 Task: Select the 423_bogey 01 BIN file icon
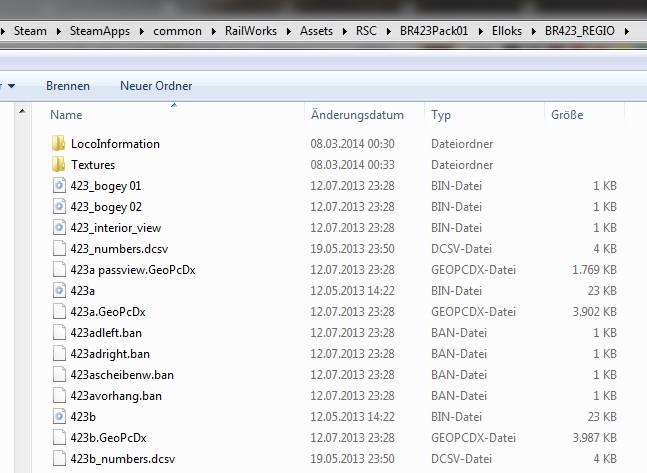[x=59, y=186]
